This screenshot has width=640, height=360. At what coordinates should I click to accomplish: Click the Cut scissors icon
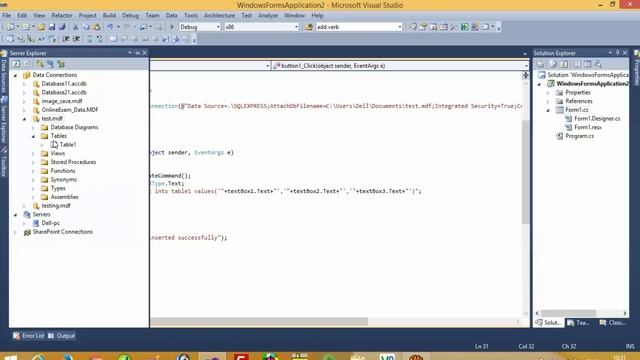[x=76, y=27]
